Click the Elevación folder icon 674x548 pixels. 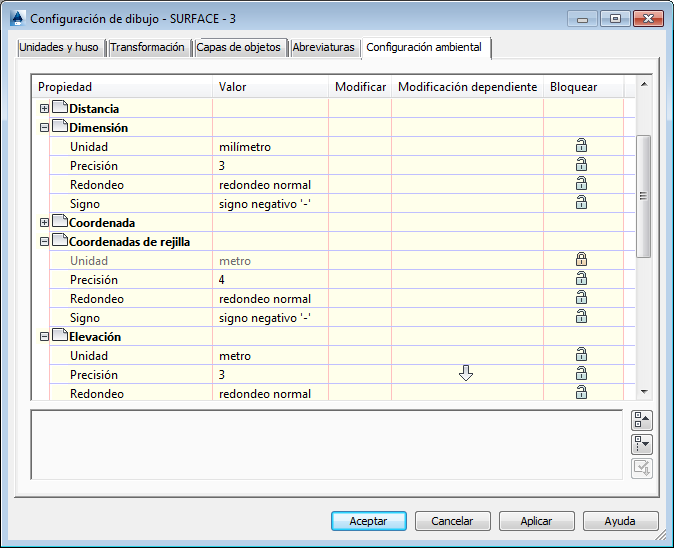[x=60, y=335]
